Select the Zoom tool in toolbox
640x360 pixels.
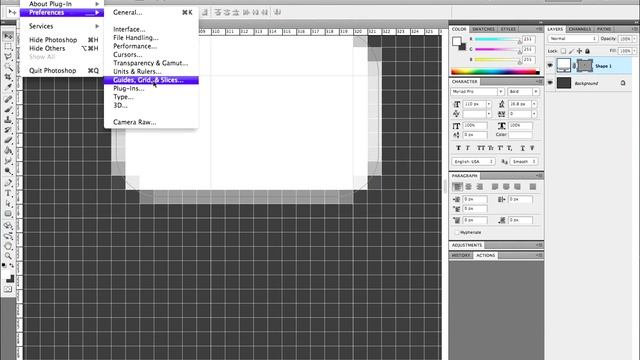coord(8,256)
